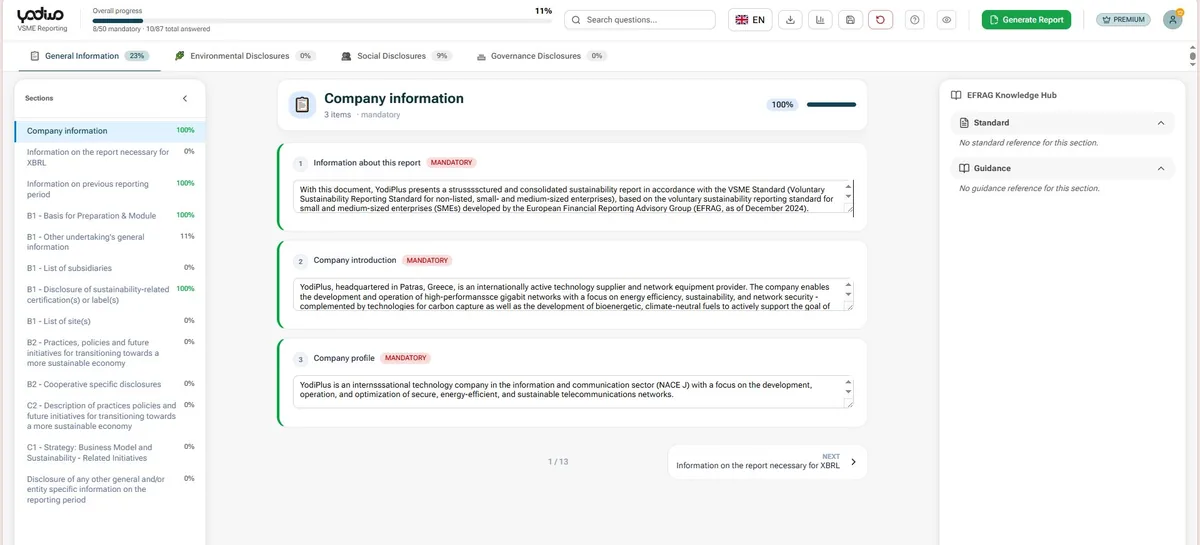Click the save disk icon
The height and width of the screenshot is (545, 1200).
pos(850,20)
